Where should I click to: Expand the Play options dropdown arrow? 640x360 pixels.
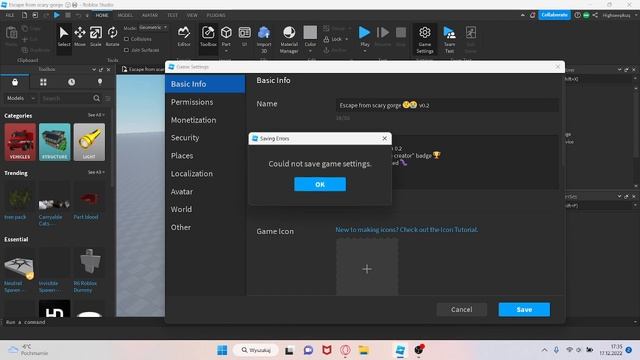pyautogui.click(x=364, y=51)
